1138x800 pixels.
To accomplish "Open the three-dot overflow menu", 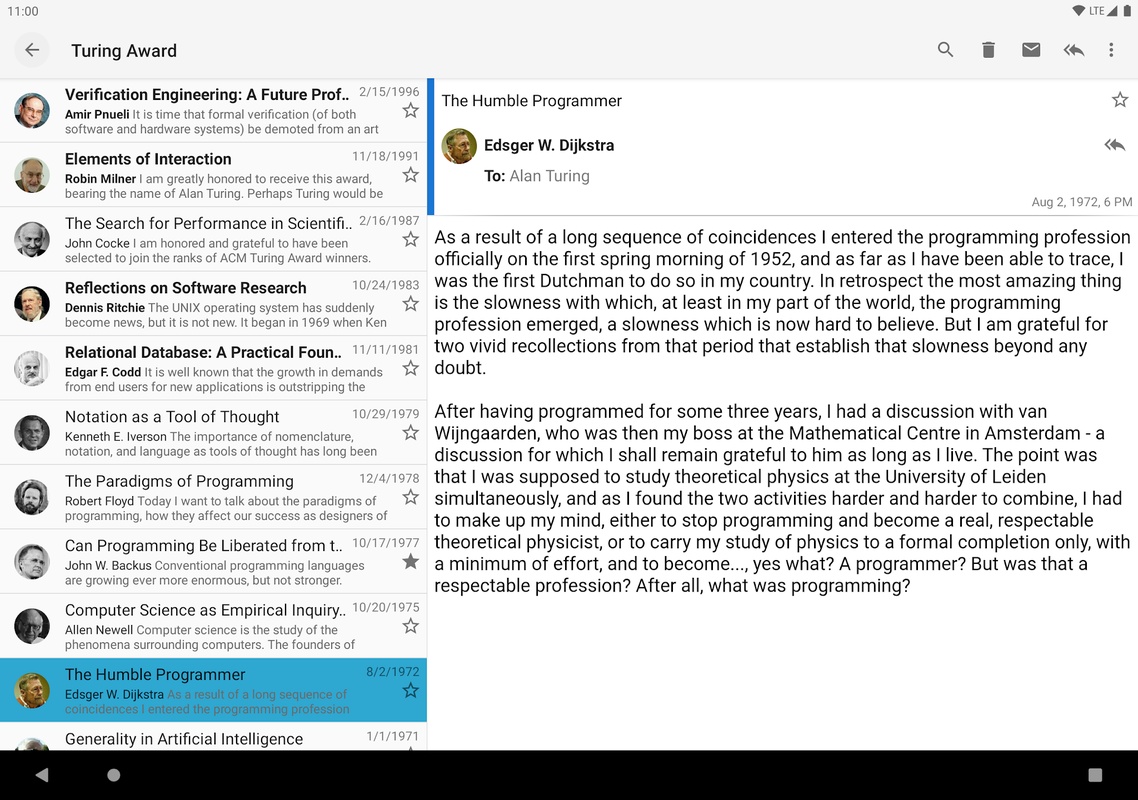I will (x=1111, y=50).
